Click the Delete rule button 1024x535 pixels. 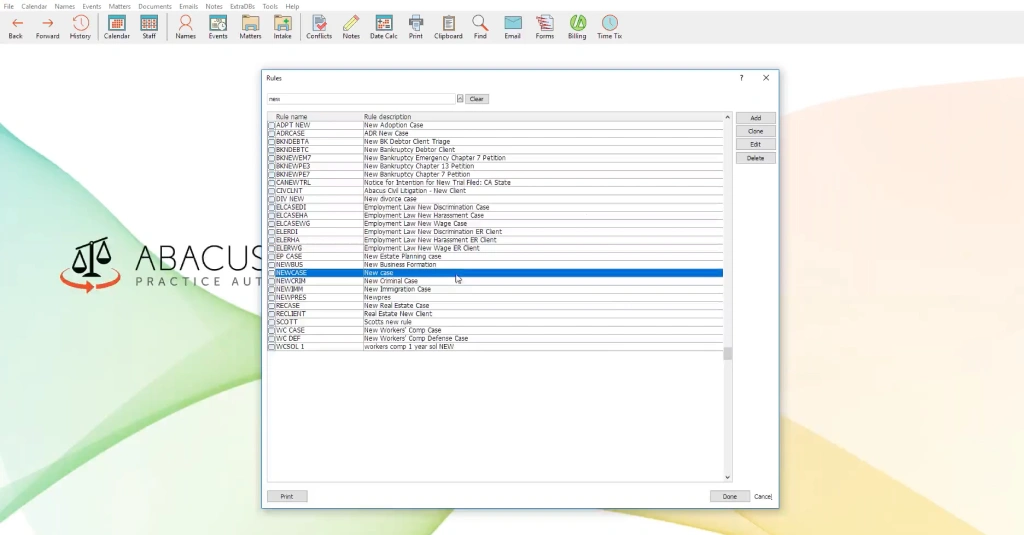click(x=756, y=158)
